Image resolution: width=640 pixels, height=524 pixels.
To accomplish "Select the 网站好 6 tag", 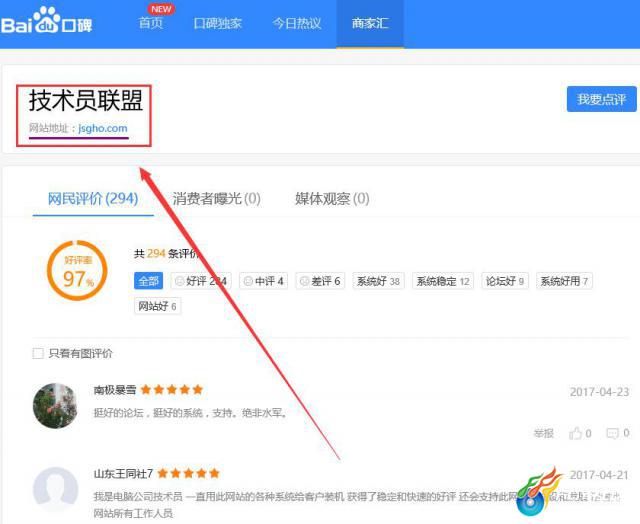I will [x=158, y=306].
